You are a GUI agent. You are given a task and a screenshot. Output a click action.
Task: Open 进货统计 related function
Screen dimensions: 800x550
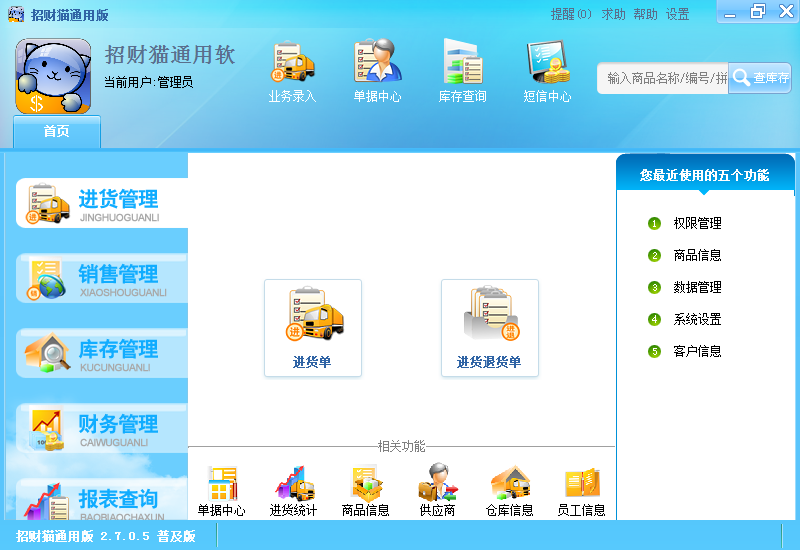click(293, 491)
